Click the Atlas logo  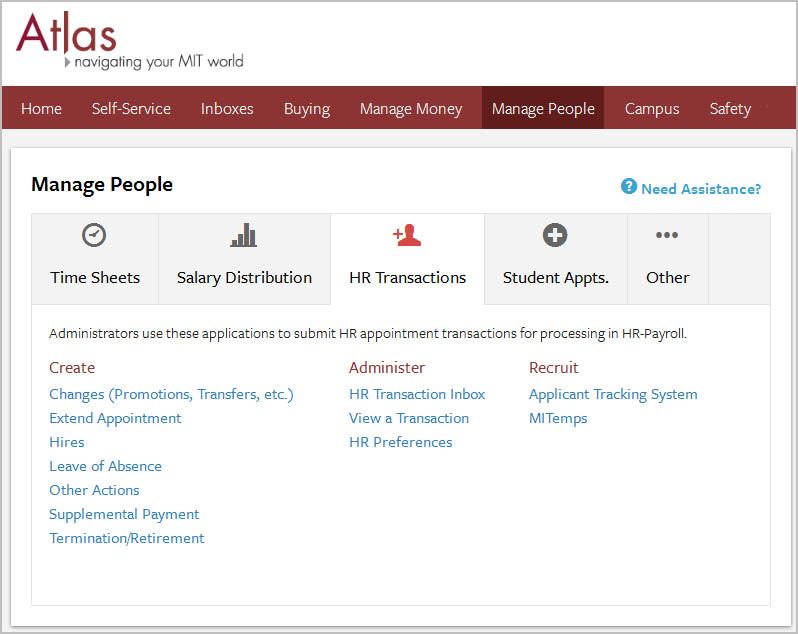click(66, 38)
